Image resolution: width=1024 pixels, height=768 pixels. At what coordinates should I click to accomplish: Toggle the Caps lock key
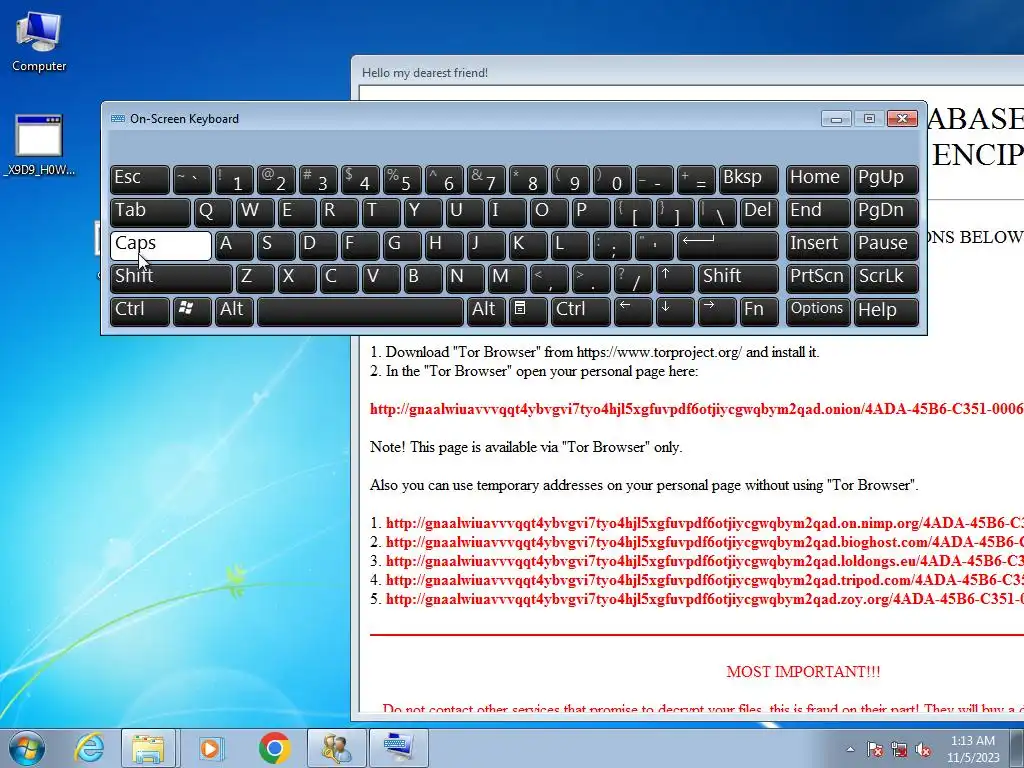click(161, 245)
